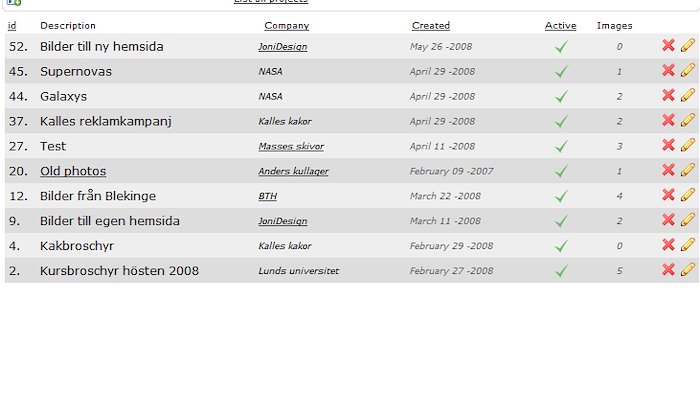Sort by Company column header
This screenshot has height=416, width=700.
287,26
